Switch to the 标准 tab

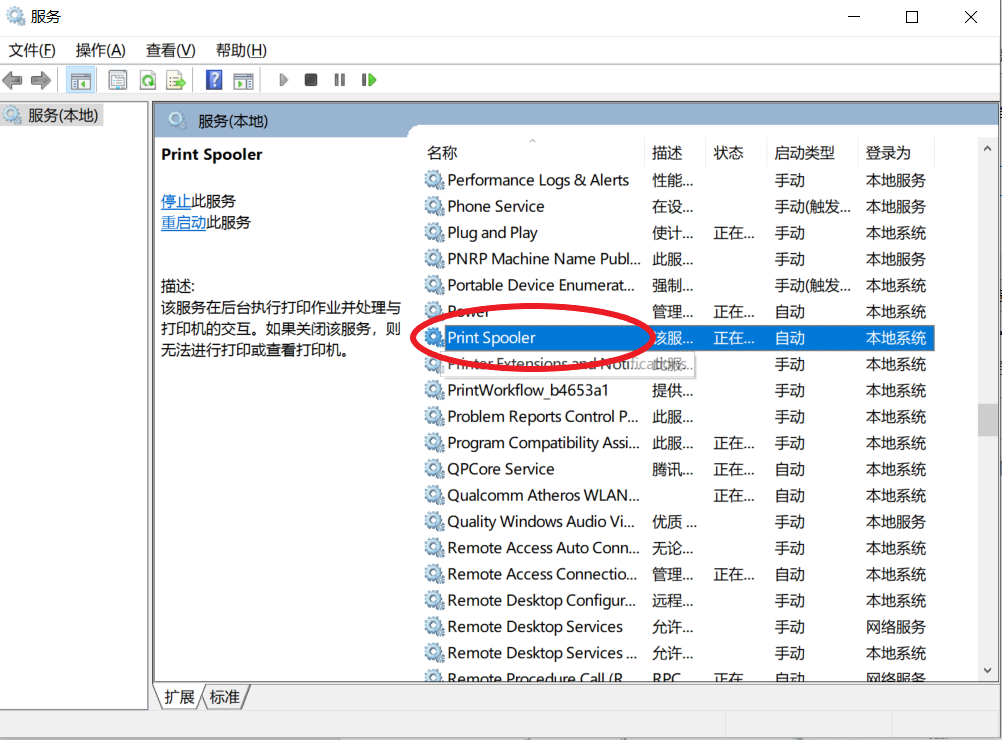point(225,697)
